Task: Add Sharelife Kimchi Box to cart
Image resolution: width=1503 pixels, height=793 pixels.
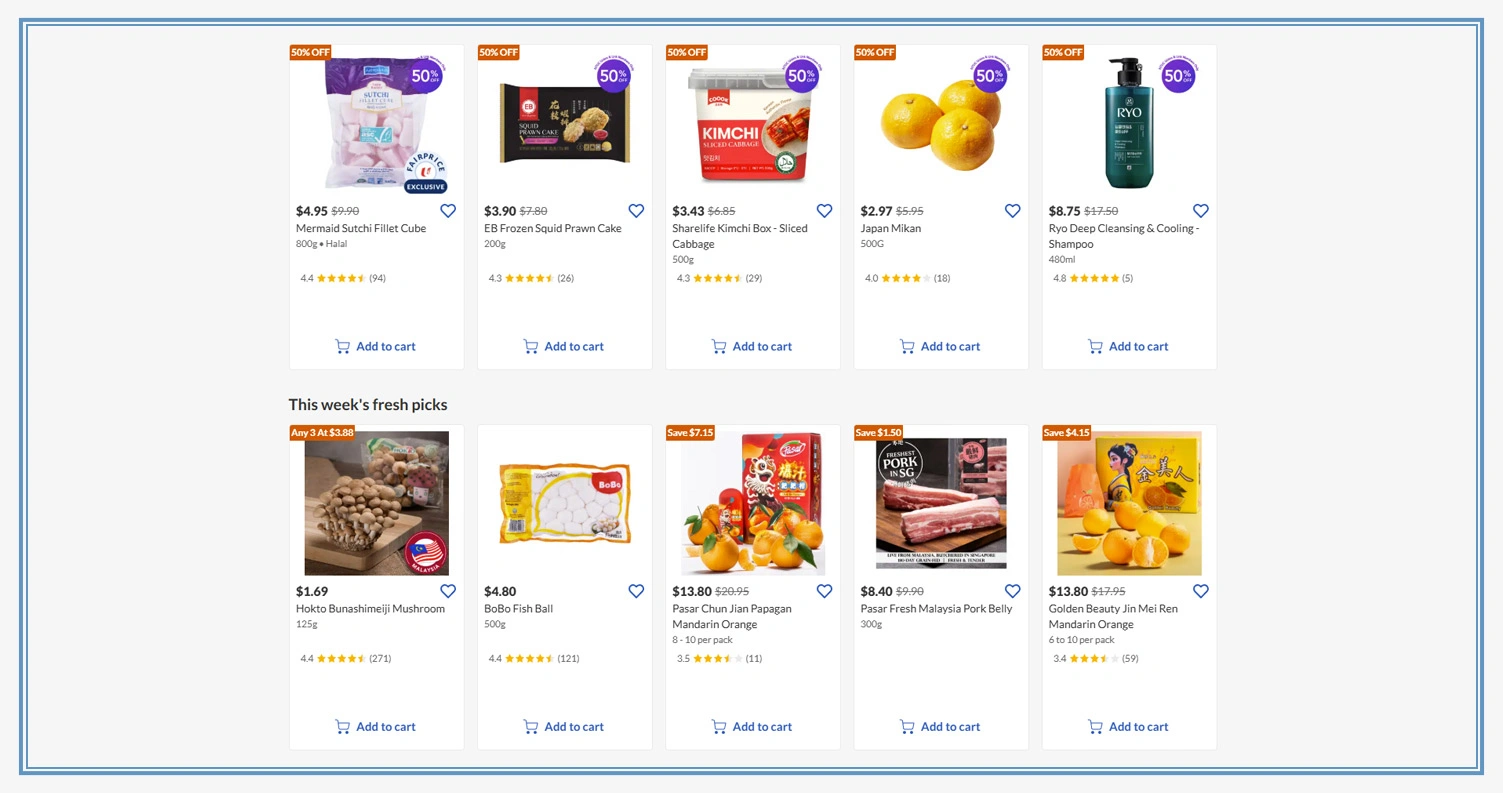Action: pyautogui.click(x=752, y=347)
